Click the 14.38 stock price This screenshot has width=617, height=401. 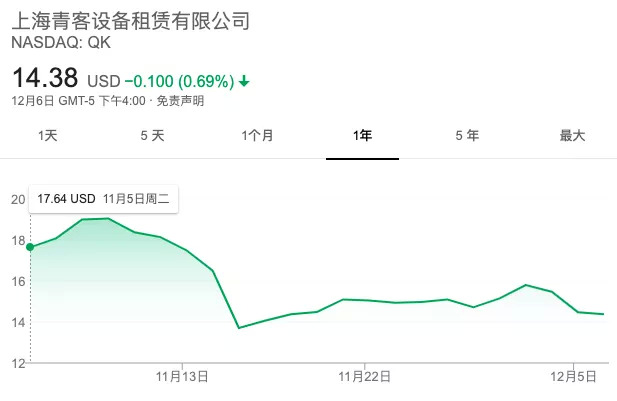[x=44, y=76]
